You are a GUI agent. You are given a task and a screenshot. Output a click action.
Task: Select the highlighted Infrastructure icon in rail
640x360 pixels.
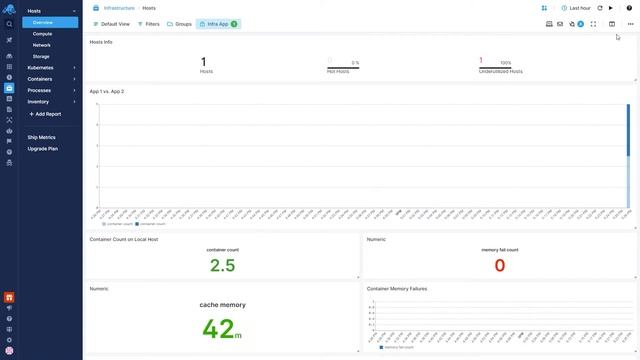(x=9, y=88)
